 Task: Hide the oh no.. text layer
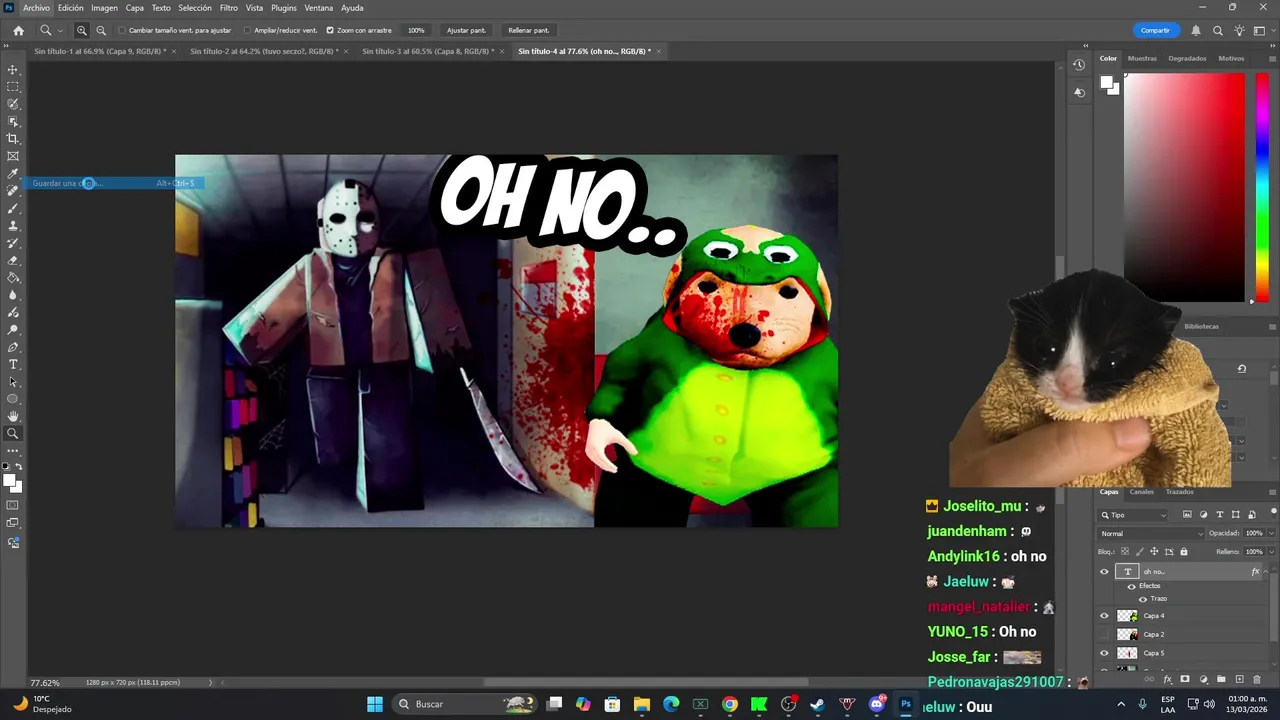(1104, 572)
